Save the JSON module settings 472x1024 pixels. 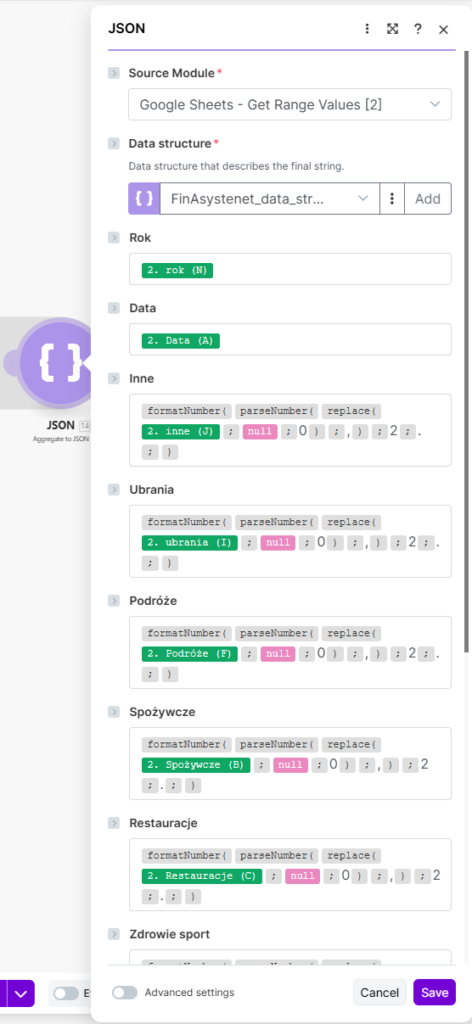coord(434,992)
